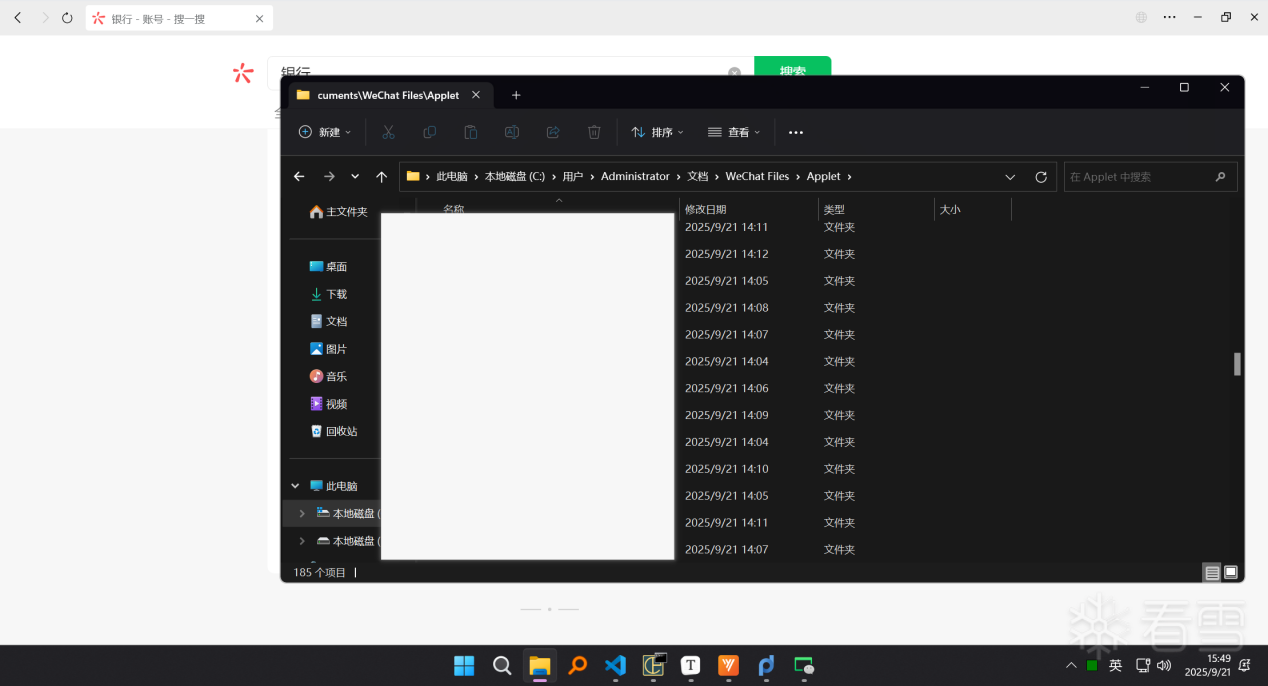The width and height of the screenshot is (1268, 686).
Task: Sort by the 类型 column header
Action: (876, 209)
